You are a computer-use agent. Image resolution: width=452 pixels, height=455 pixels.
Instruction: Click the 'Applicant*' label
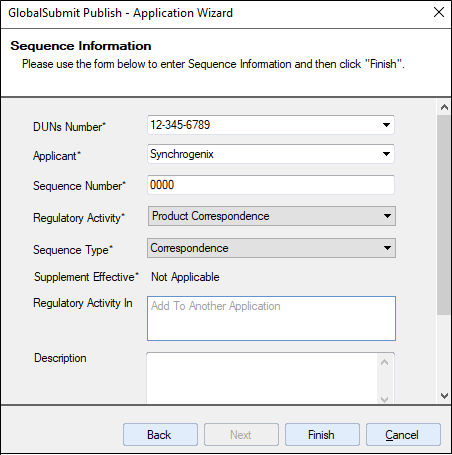[57, 156]
